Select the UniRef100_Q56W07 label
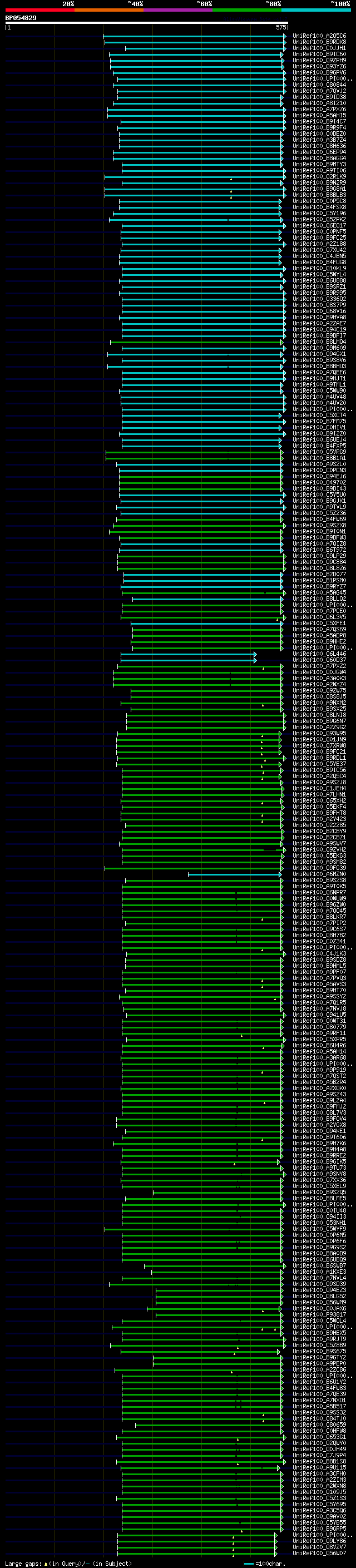Viewport: 356px width, 1568px height. tap(319, 1553)
